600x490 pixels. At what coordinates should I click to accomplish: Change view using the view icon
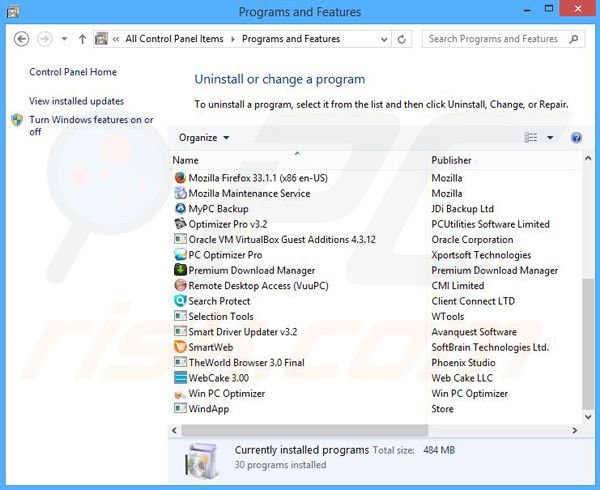[531, 137]
